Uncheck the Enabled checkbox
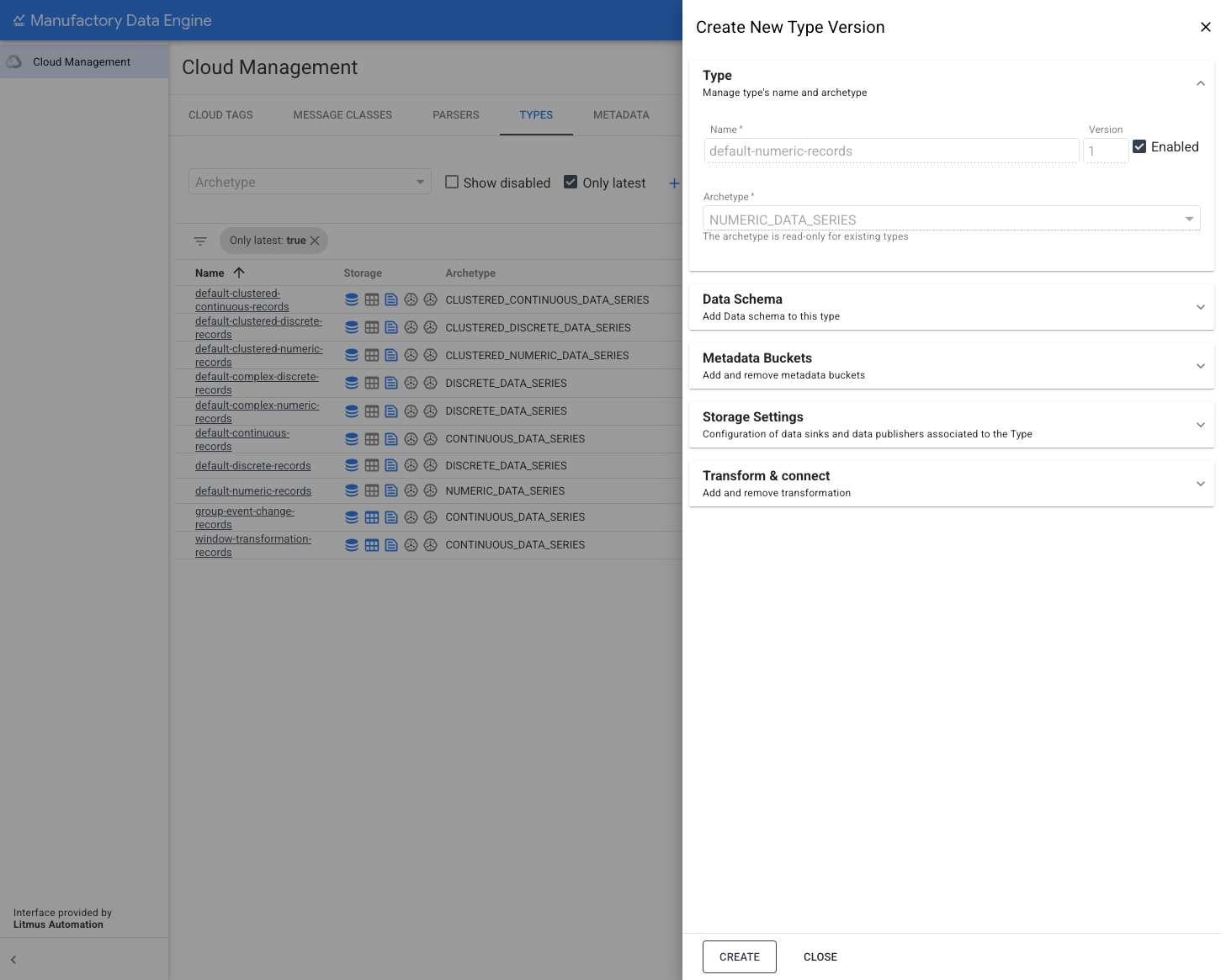This screenshot has width=1221, height=980. pyautogui.click(x=1139, y=147)
